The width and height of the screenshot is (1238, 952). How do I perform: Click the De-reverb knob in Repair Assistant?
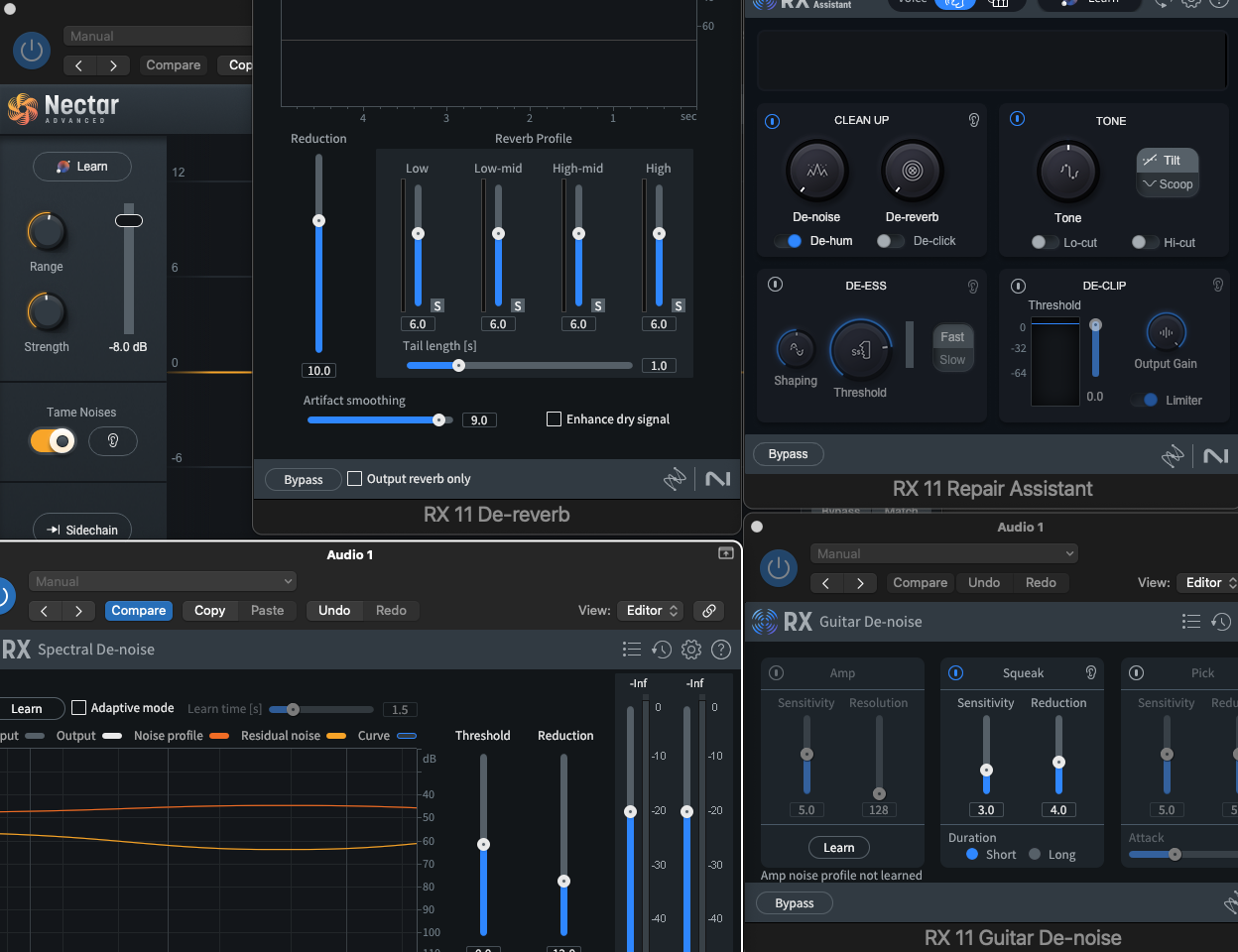(912, 172)
